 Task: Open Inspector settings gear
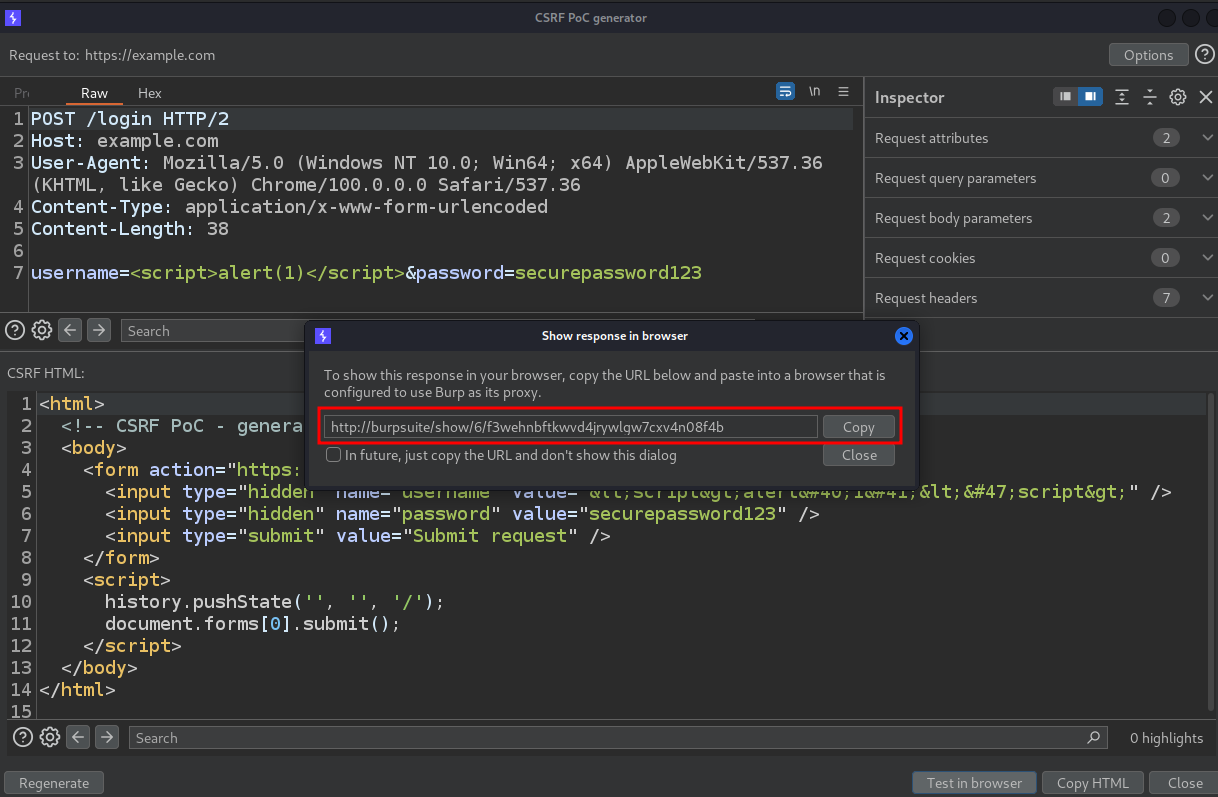tap(1178, 97)
